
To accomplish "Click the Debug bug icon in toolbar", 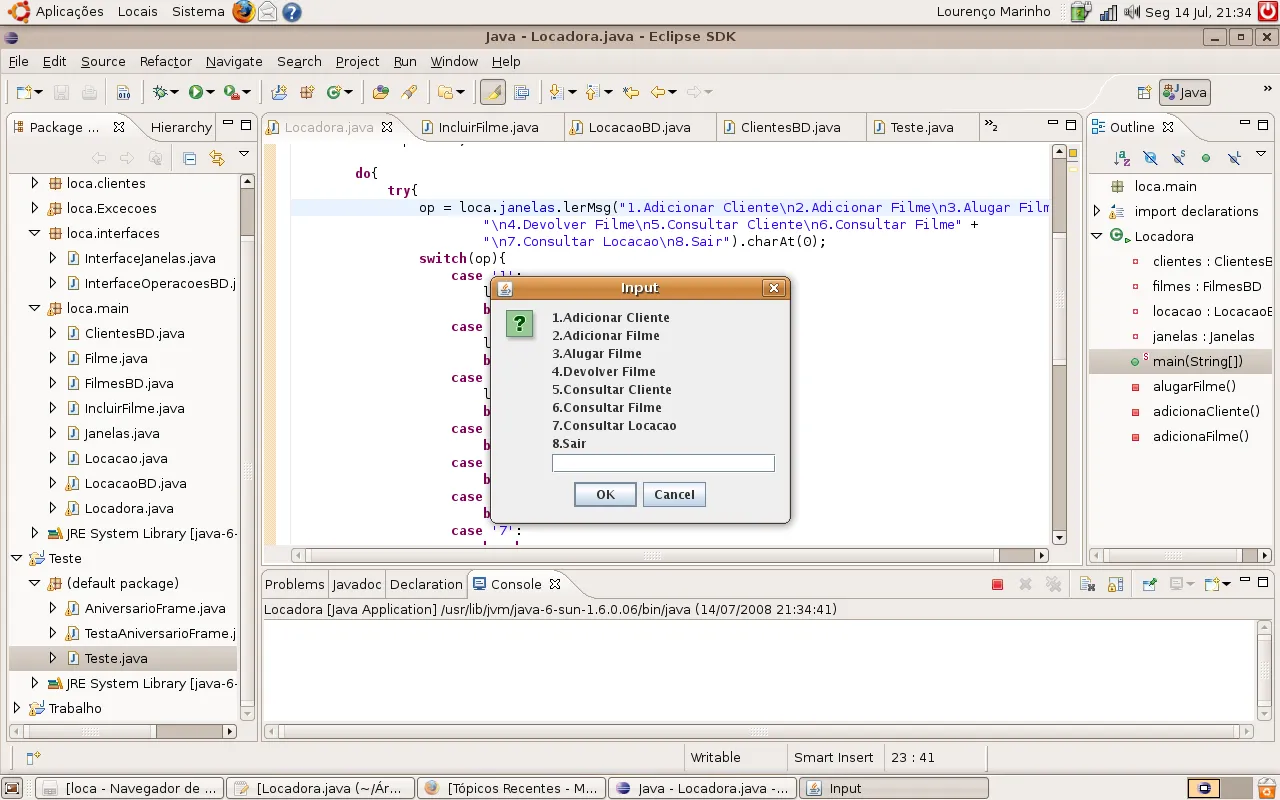I will coord(160,92).
